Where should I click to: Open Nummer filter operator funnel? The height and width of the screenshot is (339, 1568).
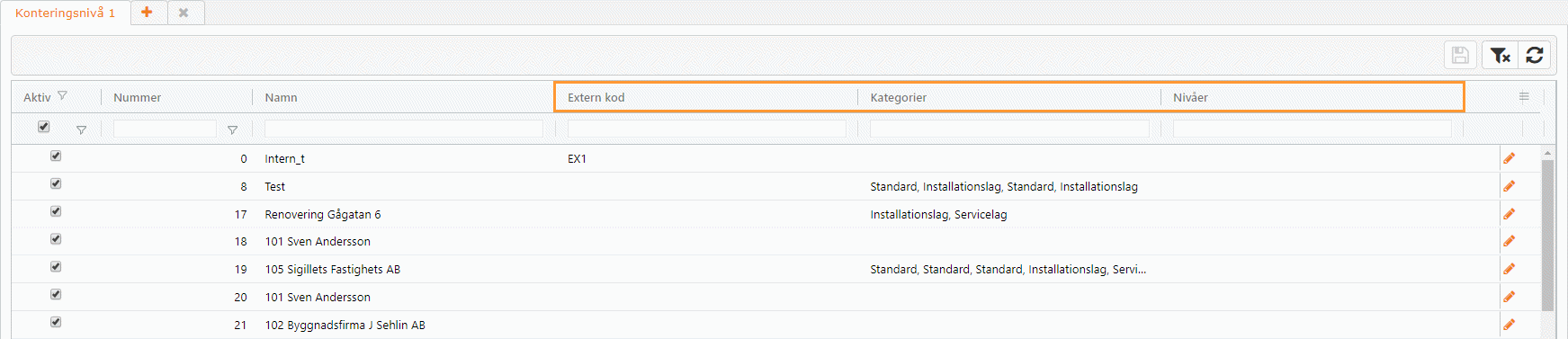pos(232,130)
